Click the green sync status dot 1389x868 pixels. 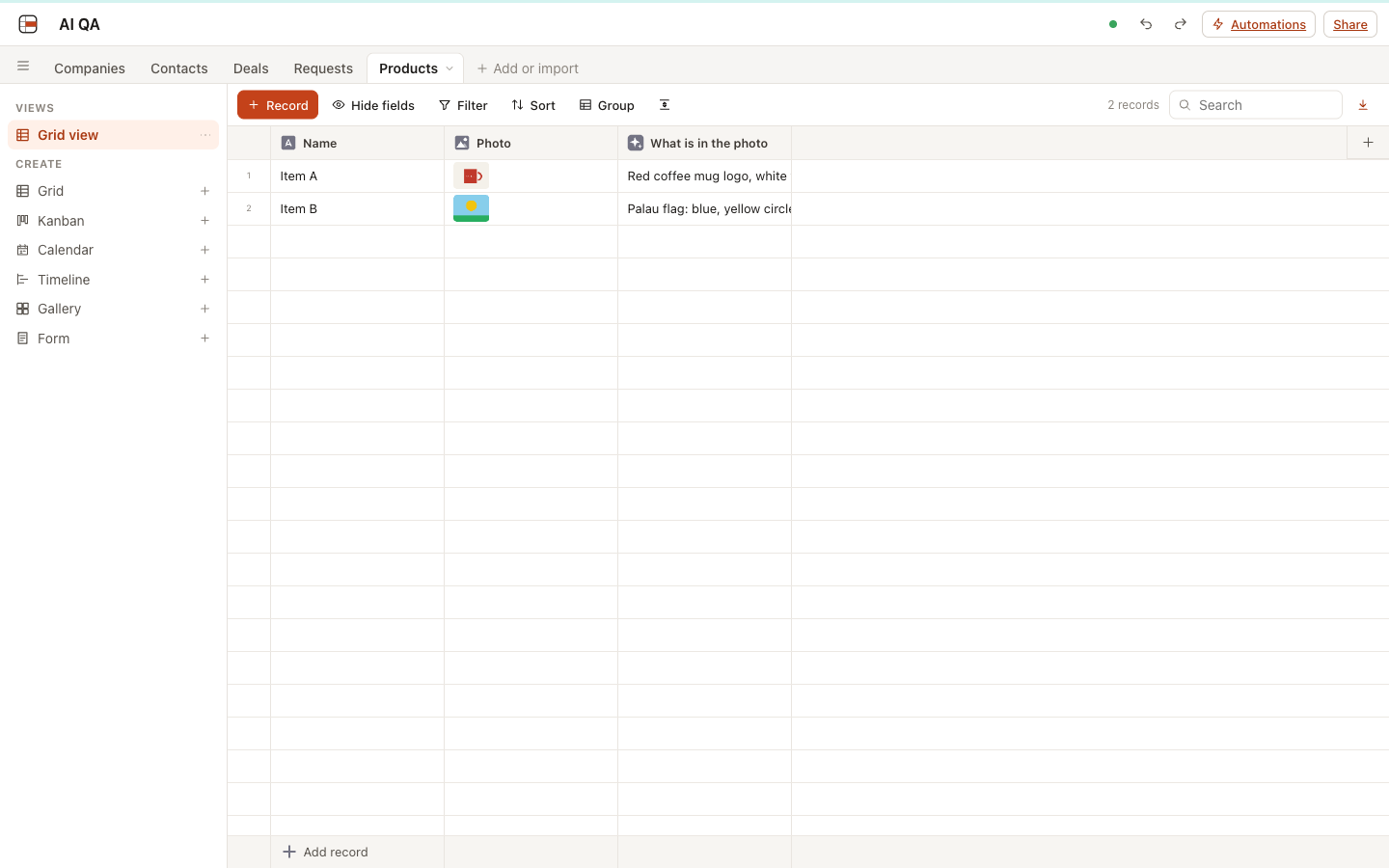tap(1113, 24)
